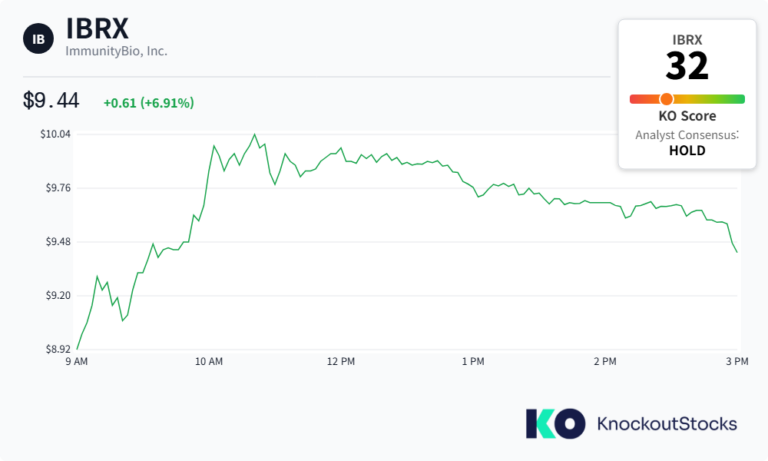Click the $9.48 y-axis label
Viewport: 768px width, 461px height.
click(58, 242)
